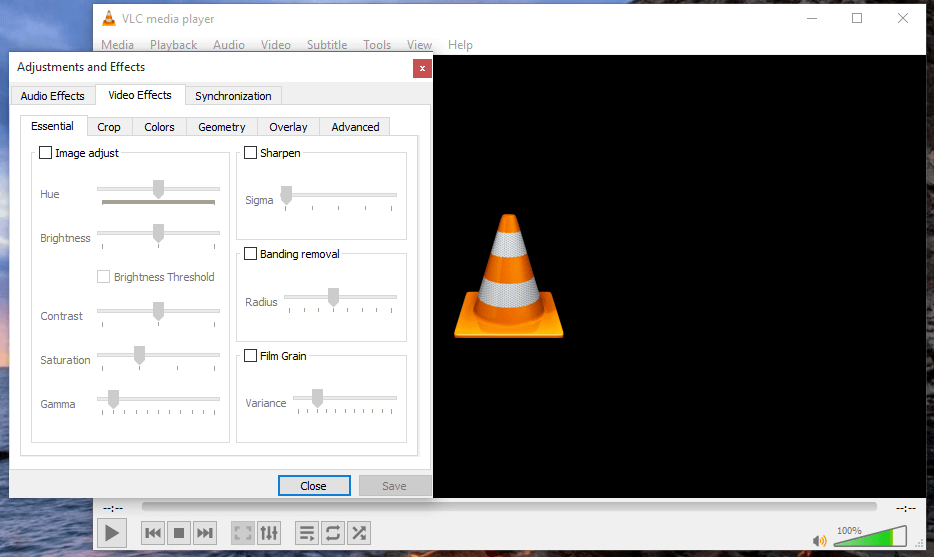Tick the Brightness Threshold checkbox
This screenshot has height=557, width=934.
[x=104, y=276]
